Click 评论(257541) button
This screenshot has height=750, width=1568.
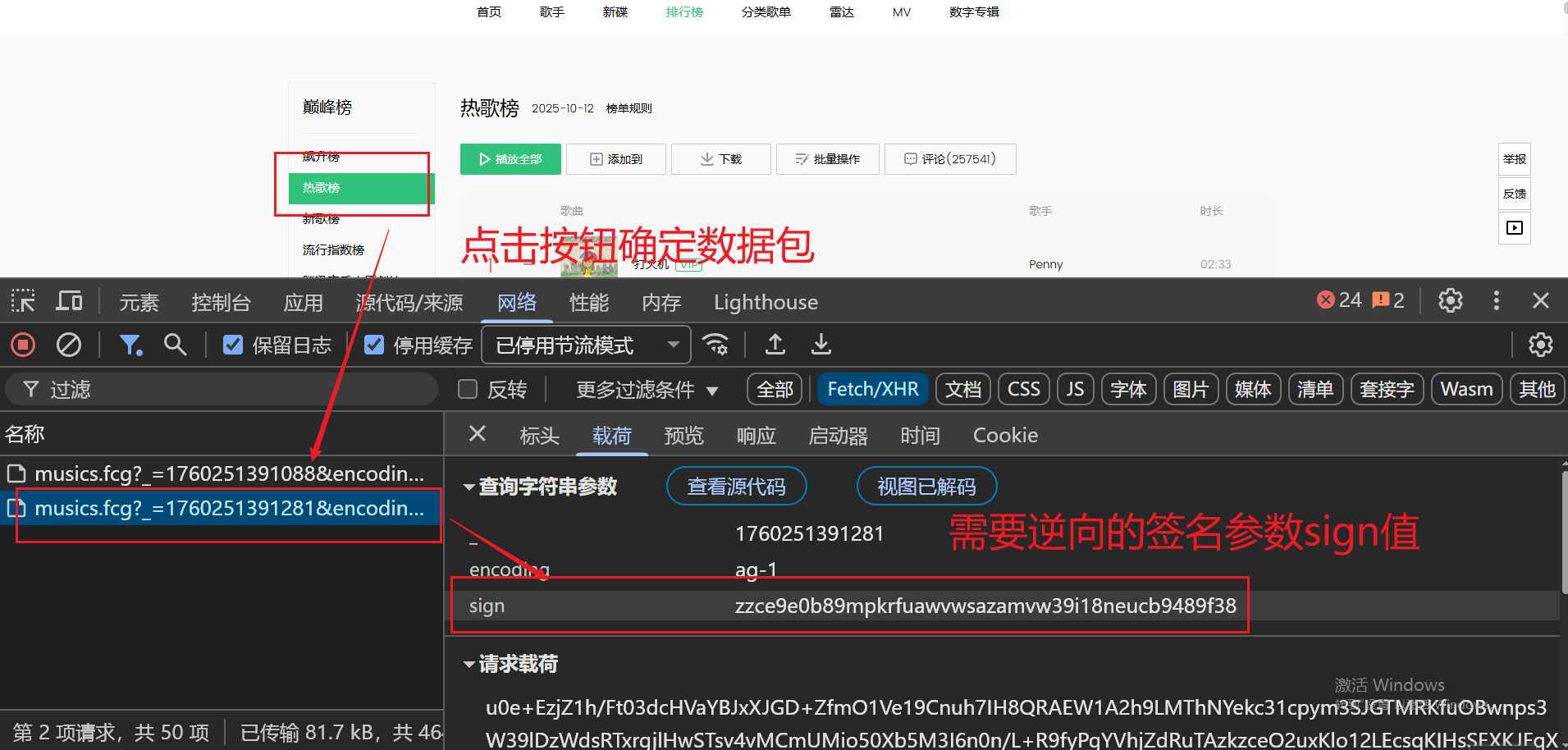pyautogui.click(x=950, y=159)
